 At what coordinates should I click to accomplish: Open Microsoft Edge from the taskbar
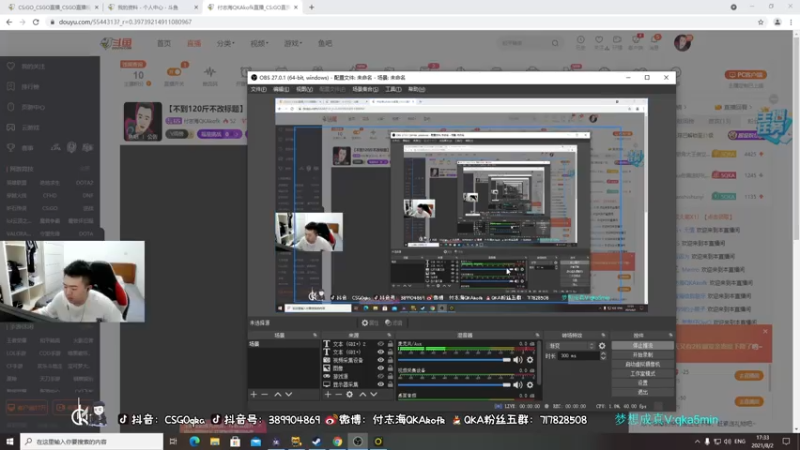(x=194, y=441)
